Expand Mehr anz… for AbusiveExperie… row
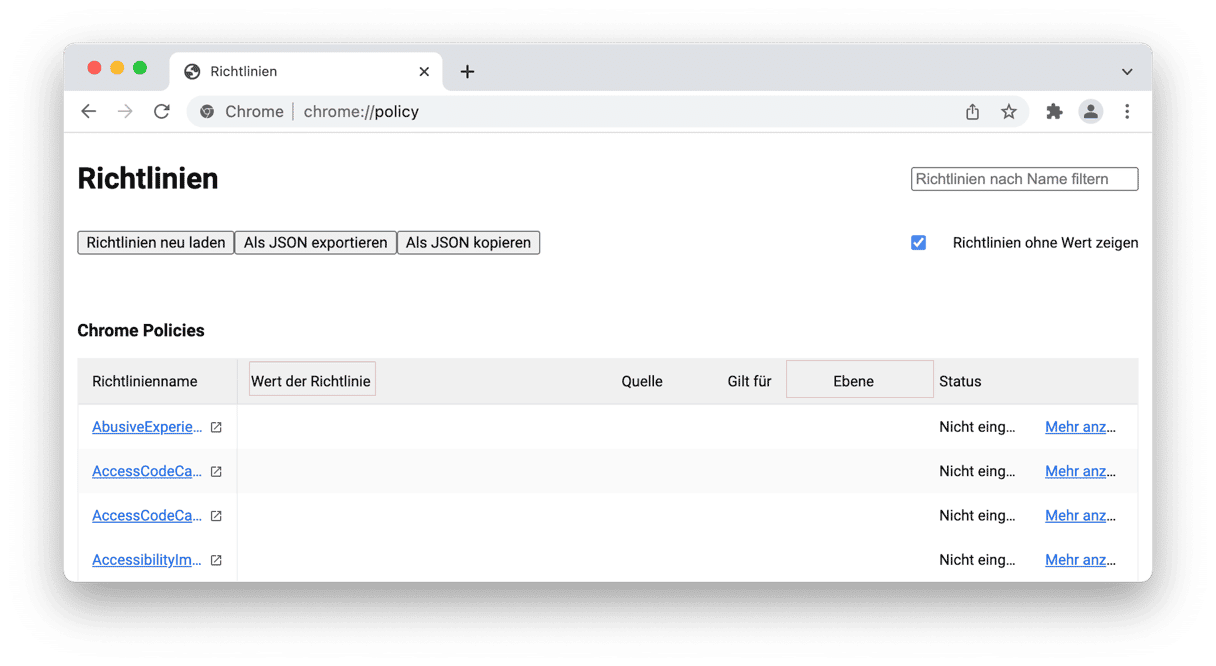Viewport: 1216px width, 666px height. pyautogui.click(x=1080, y=427)
